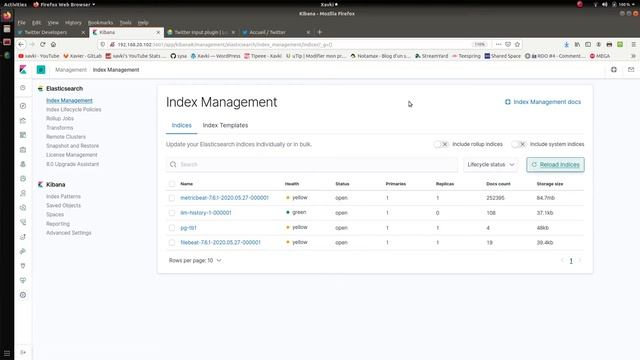The width and height of the screenshot is (640, 360).
Task: Open Advanced Settings link
Action: point(69,233)
